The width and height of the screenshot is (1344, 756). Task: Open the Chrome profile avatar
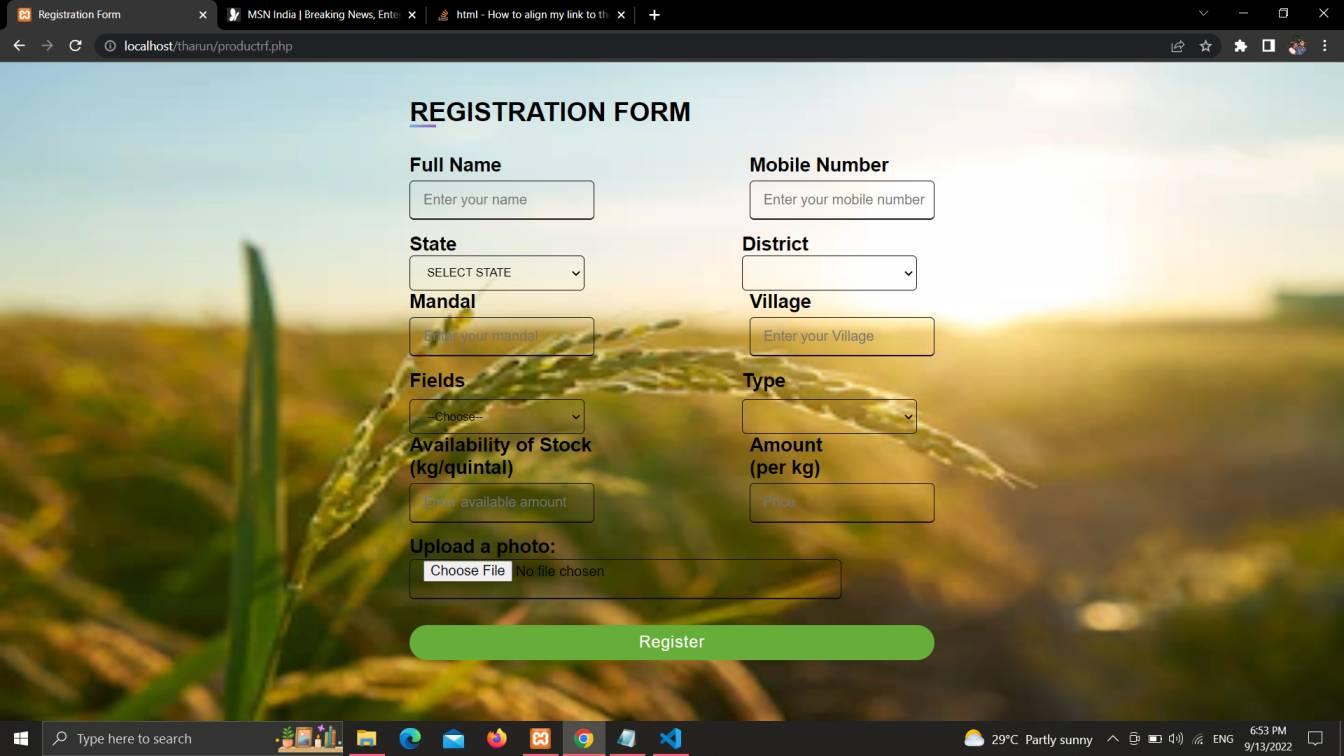(1297, 46)
